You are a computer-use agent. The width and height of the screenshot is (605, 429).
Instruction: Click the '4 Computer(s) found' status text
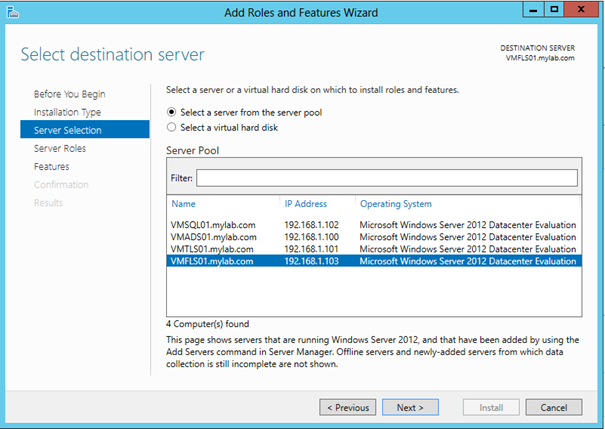(x=208, y=324)
